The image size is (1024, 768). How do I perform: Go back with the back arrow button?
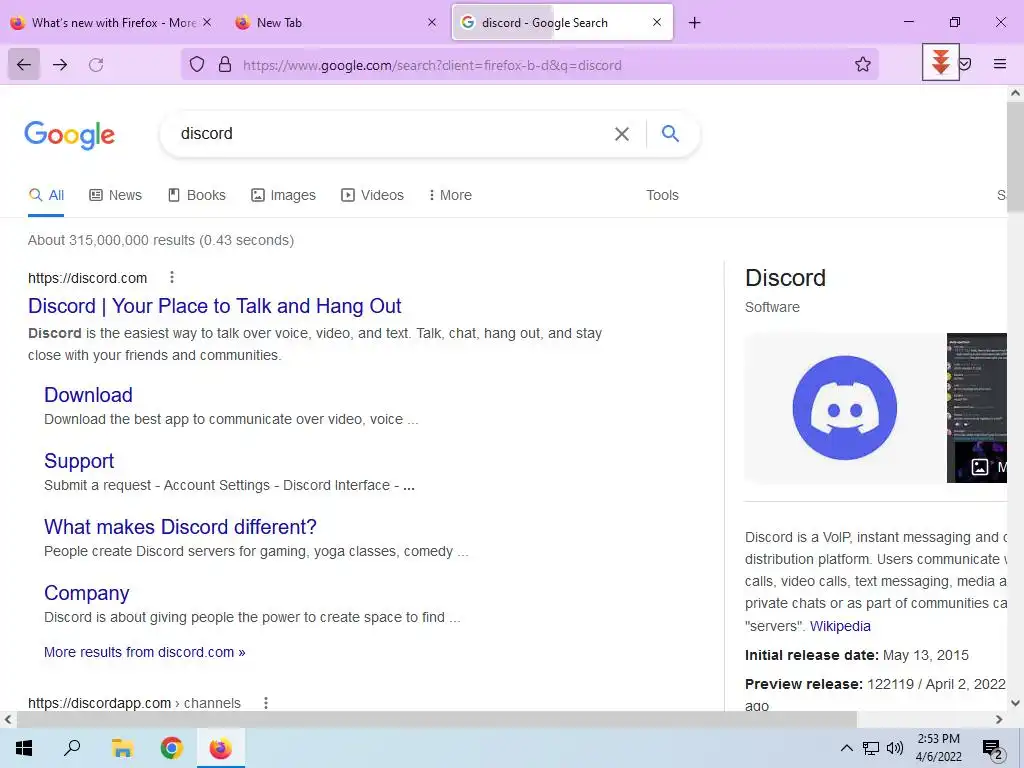point(24,64)
